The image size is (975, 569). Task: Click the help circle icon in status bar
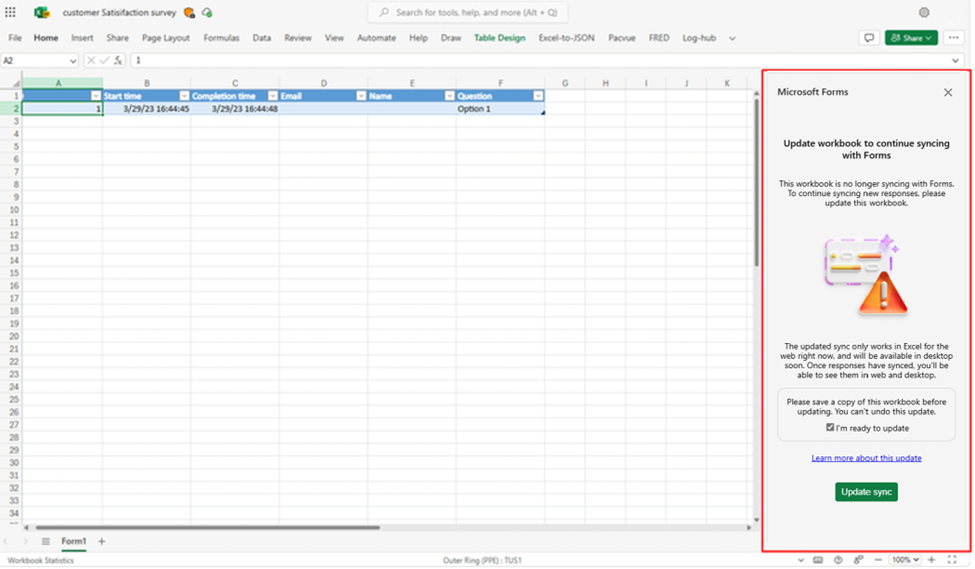coord(838,560)
